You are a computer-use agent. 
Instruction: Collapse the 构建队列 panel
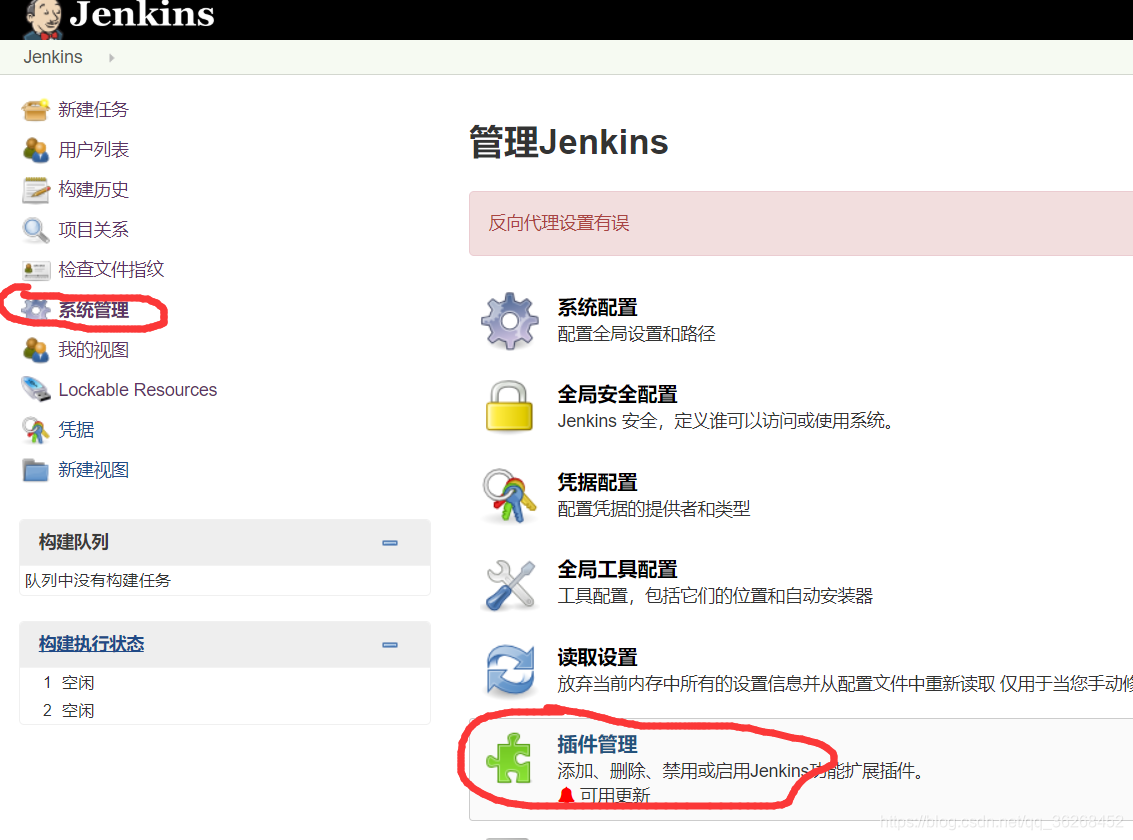click(x=390, y=542)
